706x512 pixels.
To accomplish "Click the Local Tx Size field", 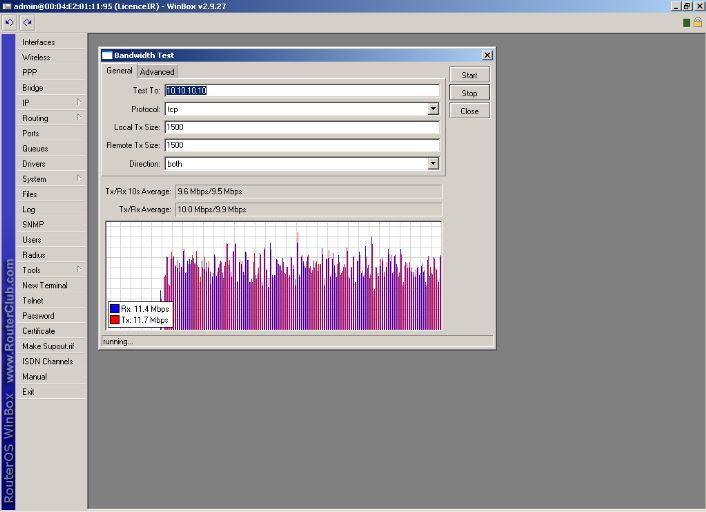I will click(301, 127).
